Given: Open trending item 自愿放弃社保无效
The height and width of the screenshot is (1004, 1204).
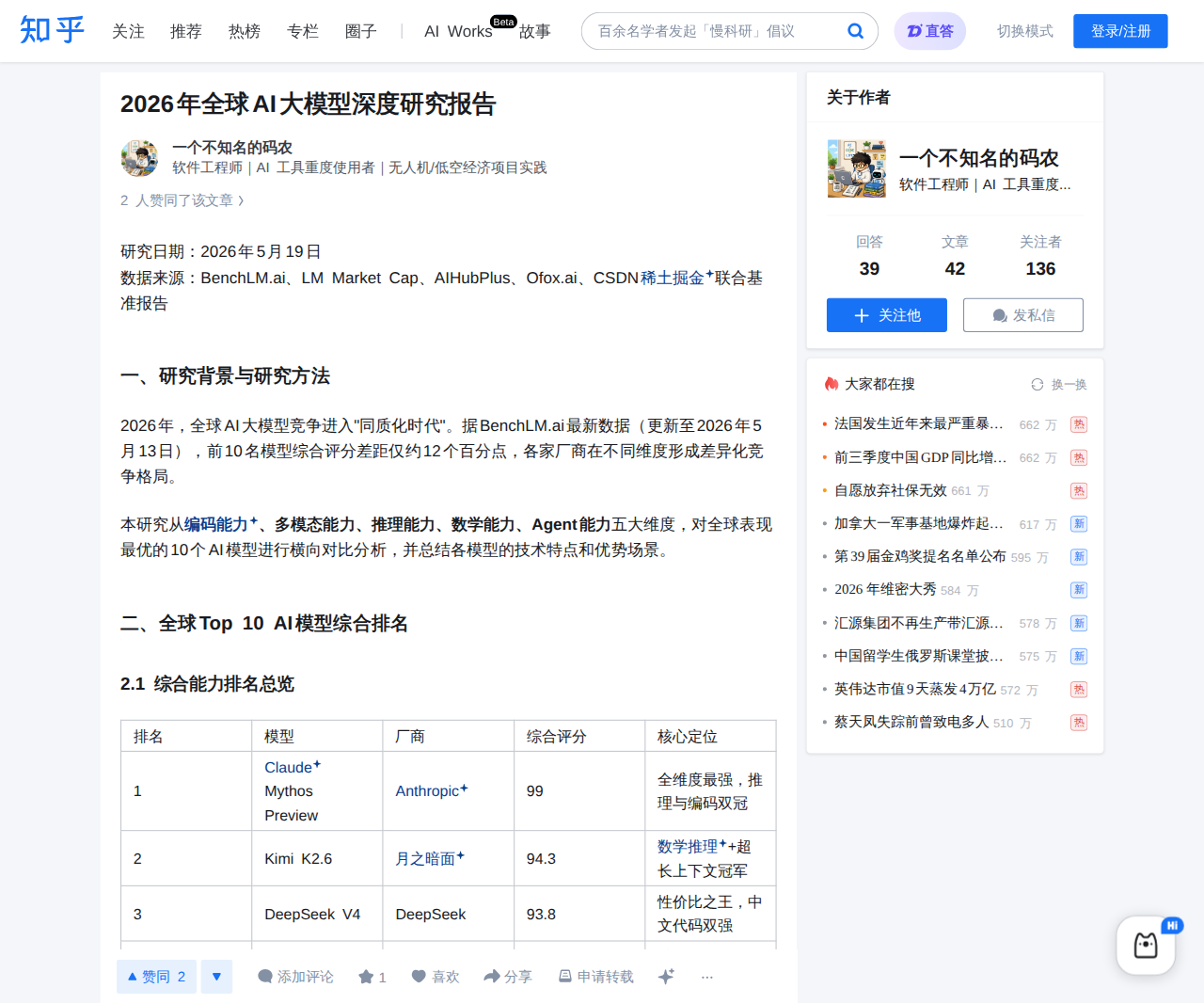Looking at the screenshot, I should point(891,490).
